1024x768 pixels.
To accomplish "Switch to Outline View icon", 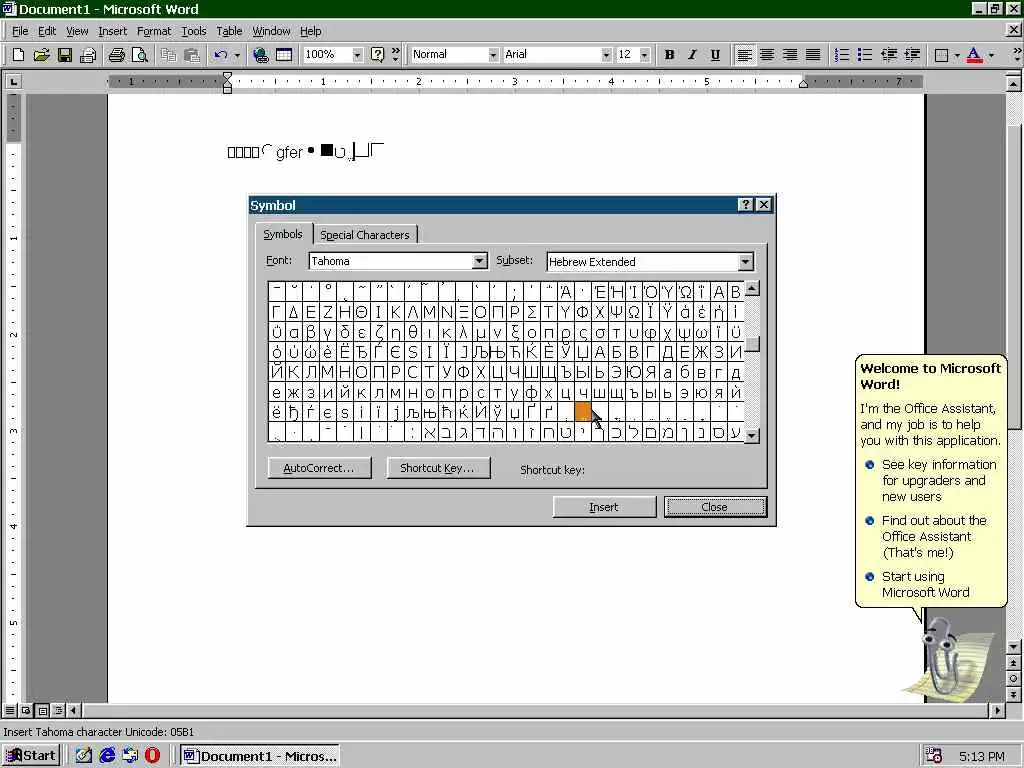I will 58,710.
